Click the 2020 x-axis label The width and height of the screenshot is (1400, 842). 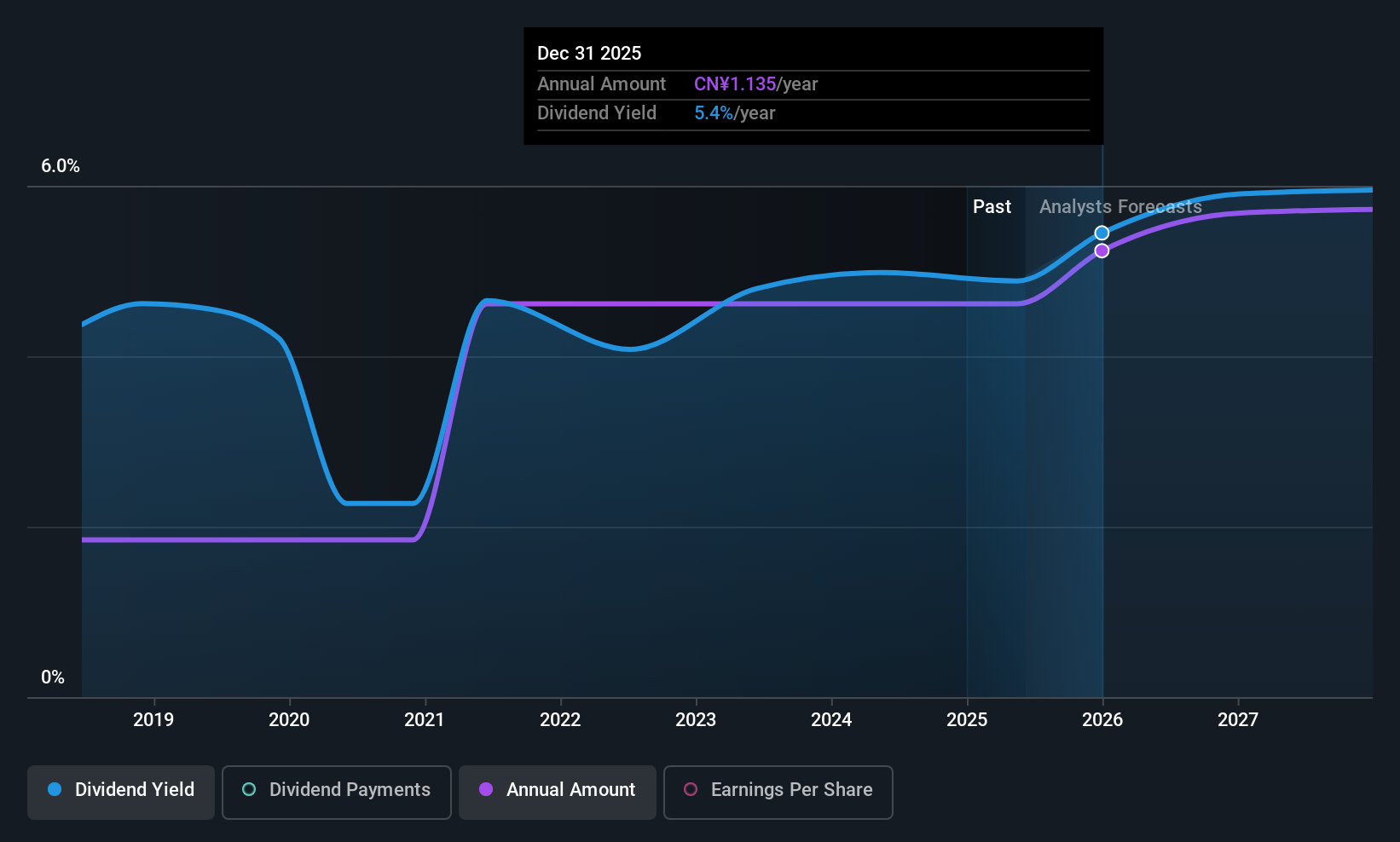click(289, 720)
